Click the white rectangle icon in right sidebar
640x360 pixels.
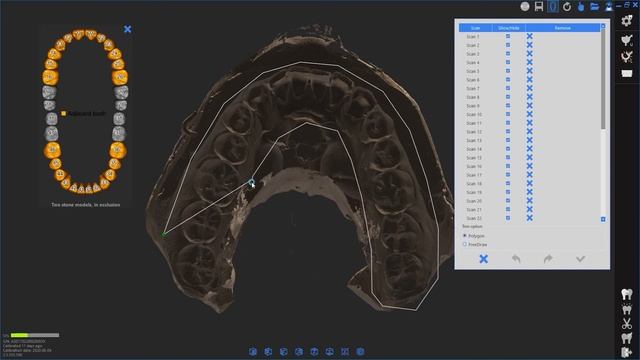(x=627, y=73)
